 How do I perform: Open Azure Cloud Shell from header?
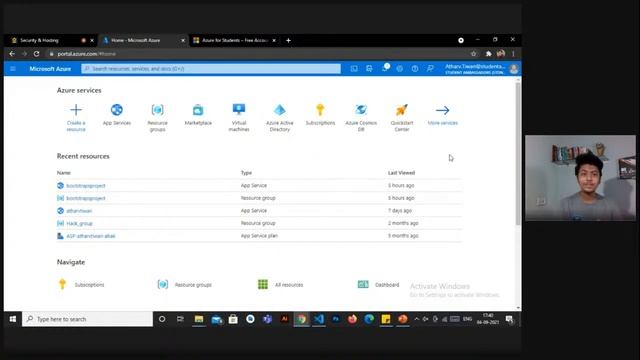[x=354, y=69]
